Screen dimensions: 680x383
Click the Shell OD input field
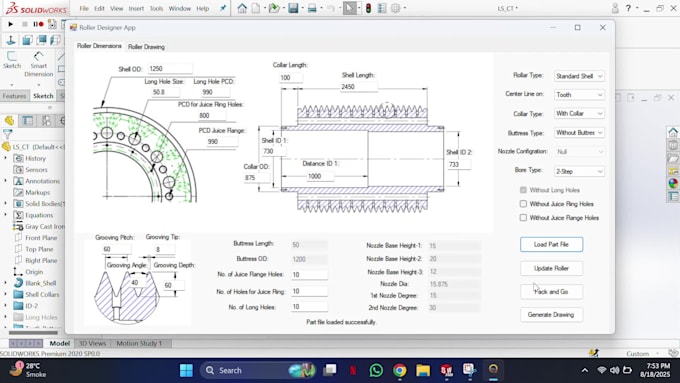click(x=170, y=69)
